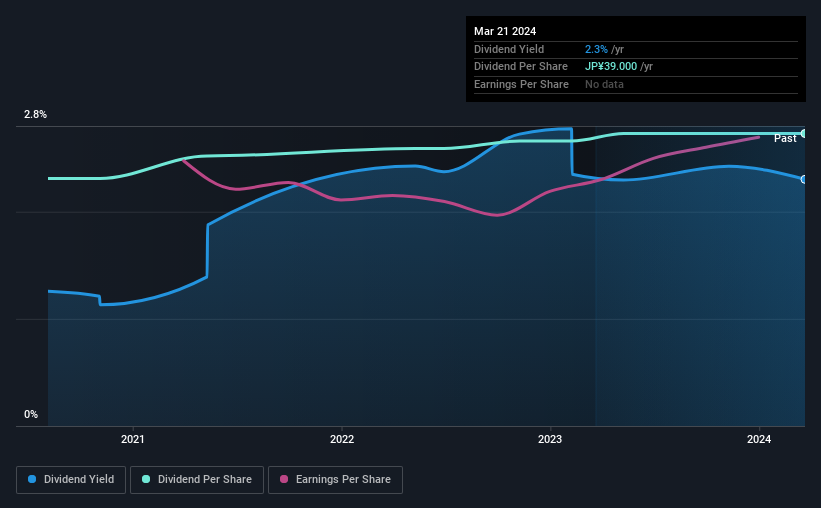Viewport: 821px width, 508px height.
Task: Click the 2.3% dividend yield value
Action: pos(596,49)
